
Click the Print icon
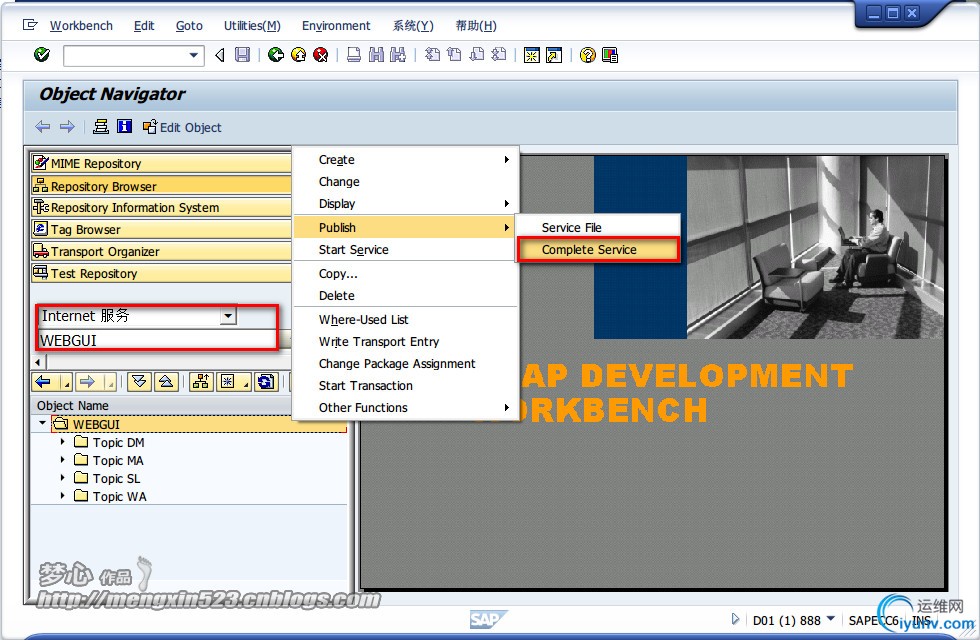coord(354,55)
